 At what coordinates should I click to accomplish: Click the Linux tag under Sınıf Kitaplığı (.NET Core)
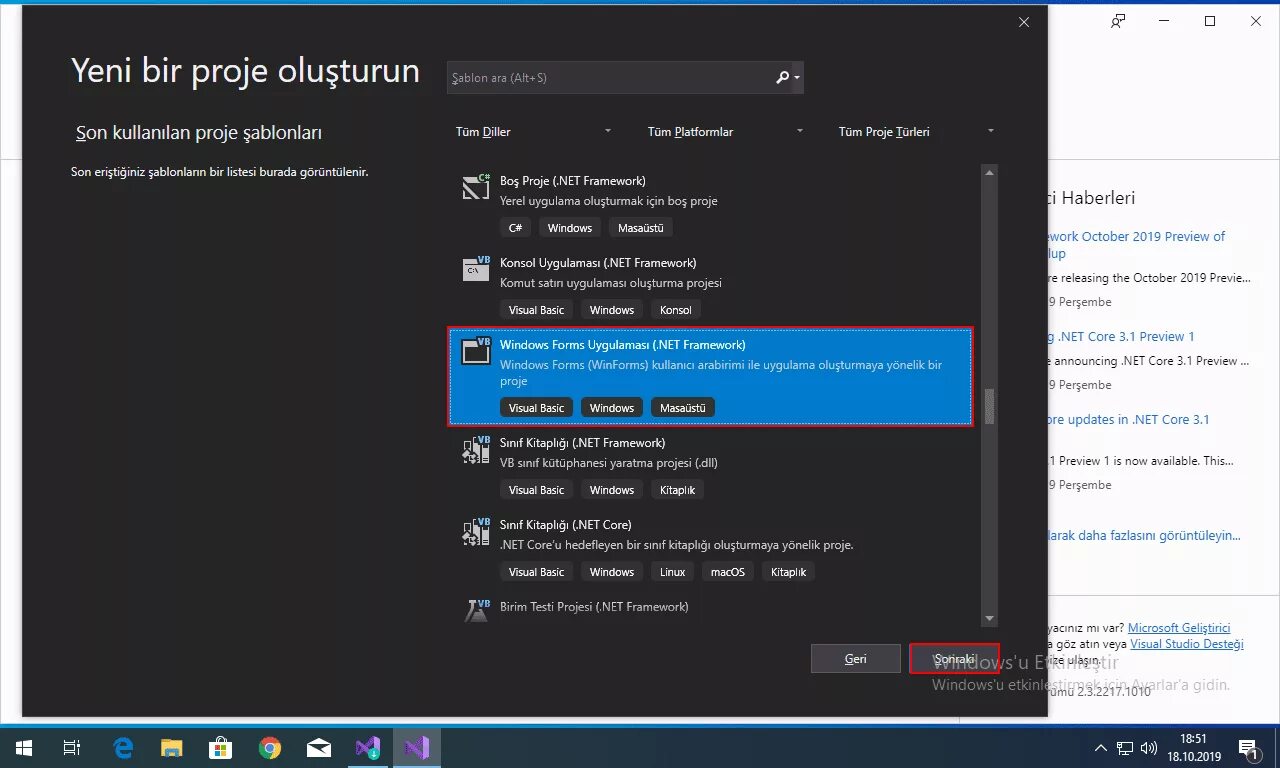point(673,572)
